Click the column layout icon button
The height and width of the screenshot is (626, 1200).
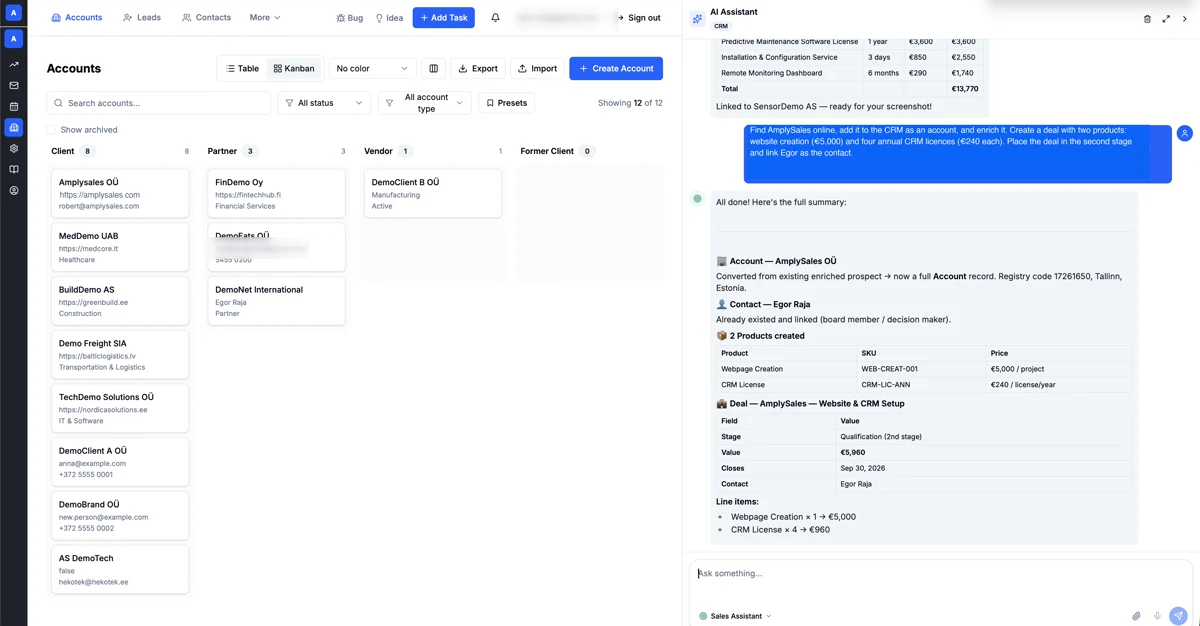(433, 68)
